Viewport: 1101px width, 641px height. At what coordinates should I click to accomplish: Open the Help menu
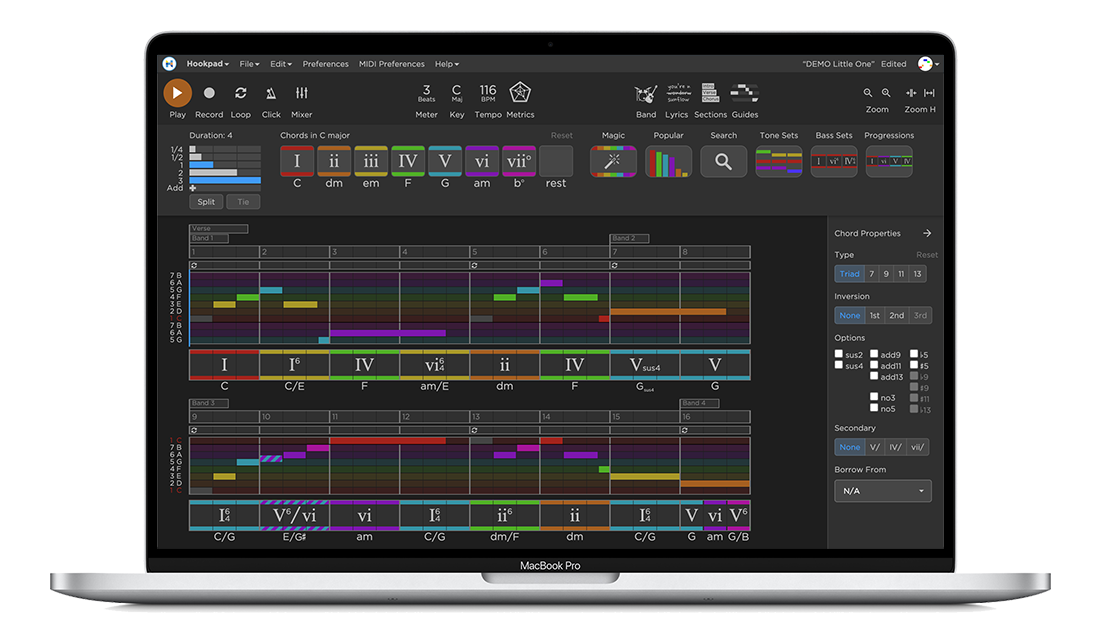pyautogui.click(x=446, y=63)
